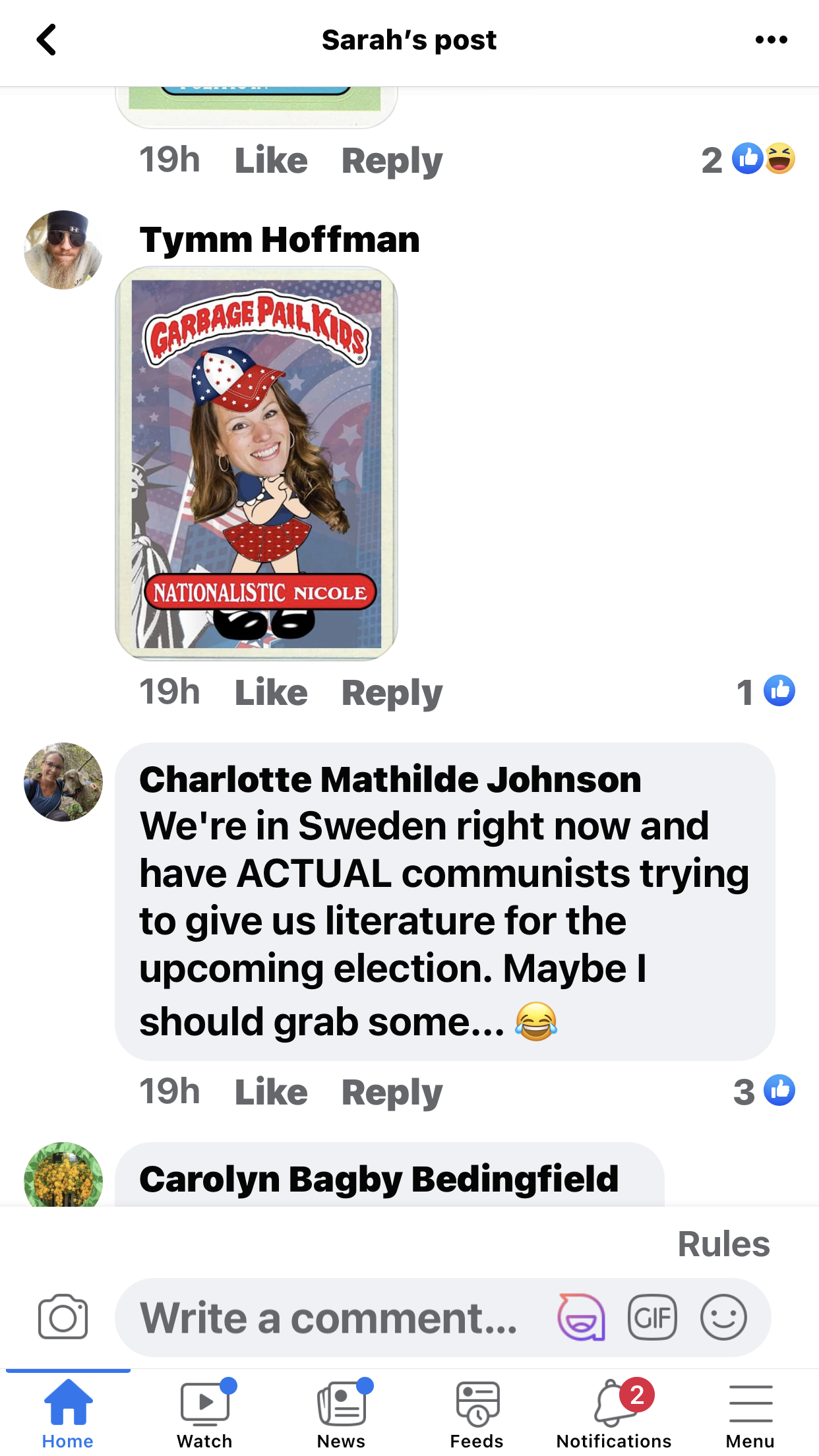
Task: View the Rules link above comment box
Action: (723, 1244)
